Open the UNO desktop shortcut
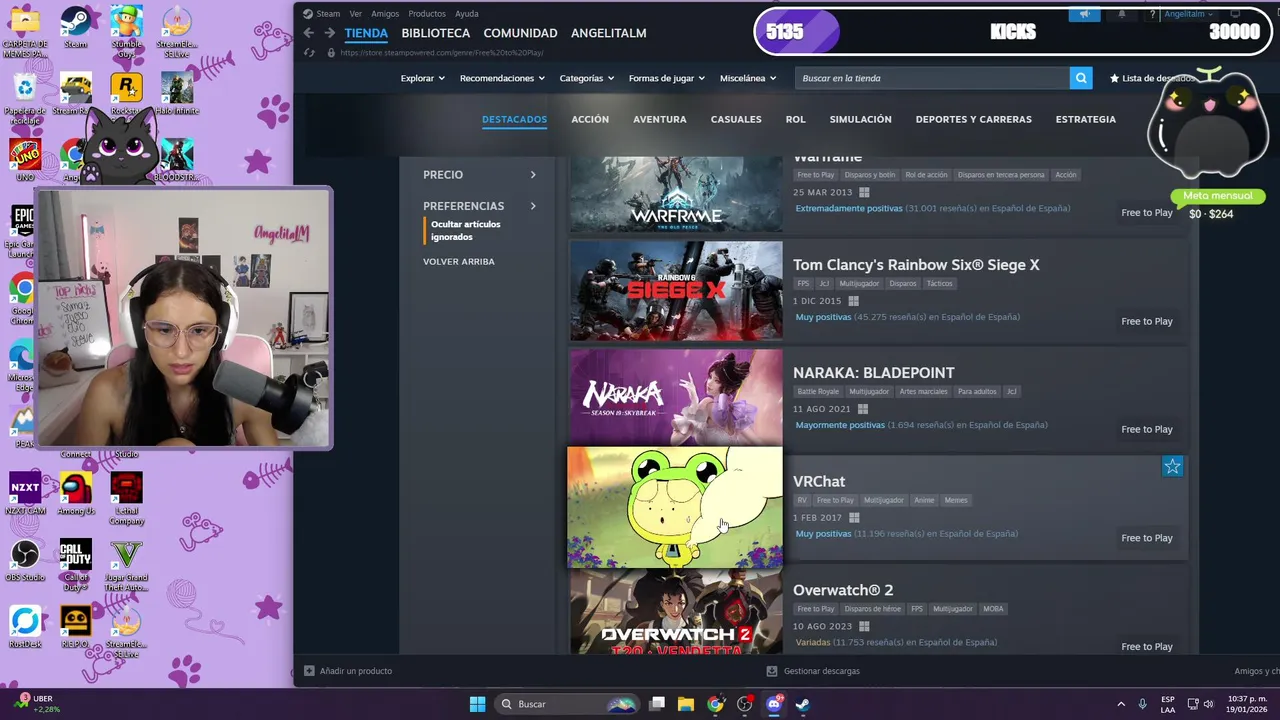This screenshot has width=1280, height=720. tap(25, 160)
